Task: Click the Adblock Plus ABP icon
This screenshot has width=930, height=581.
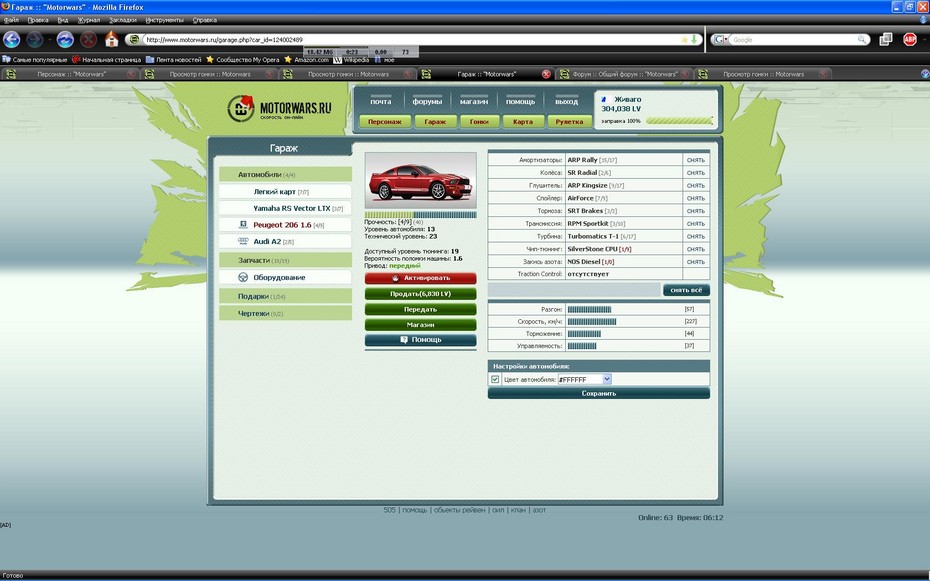Action: (x=910, y=39)
